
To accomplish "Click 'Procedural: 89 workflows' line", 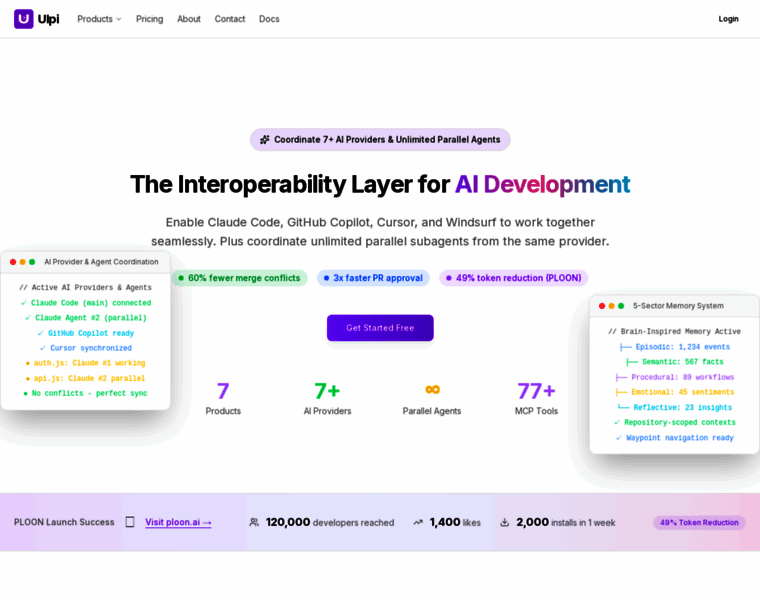I will tap(675, 377).
